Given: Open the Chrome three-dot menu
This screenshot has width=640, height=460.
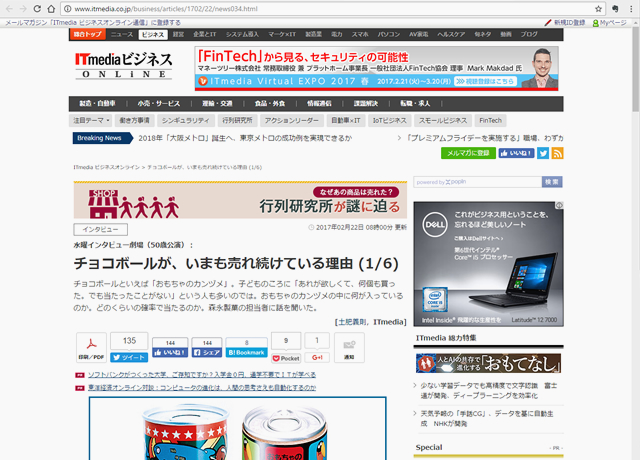Looking at the screenshot, I should pyautogui.click(x=629, y=9).
